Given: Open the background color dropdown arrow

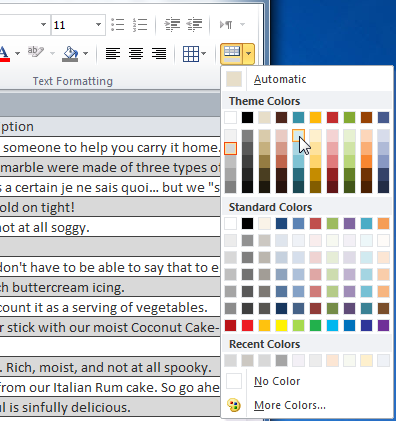Looking at the screenshot, I should pyautogui.click(x=86, y=54).
